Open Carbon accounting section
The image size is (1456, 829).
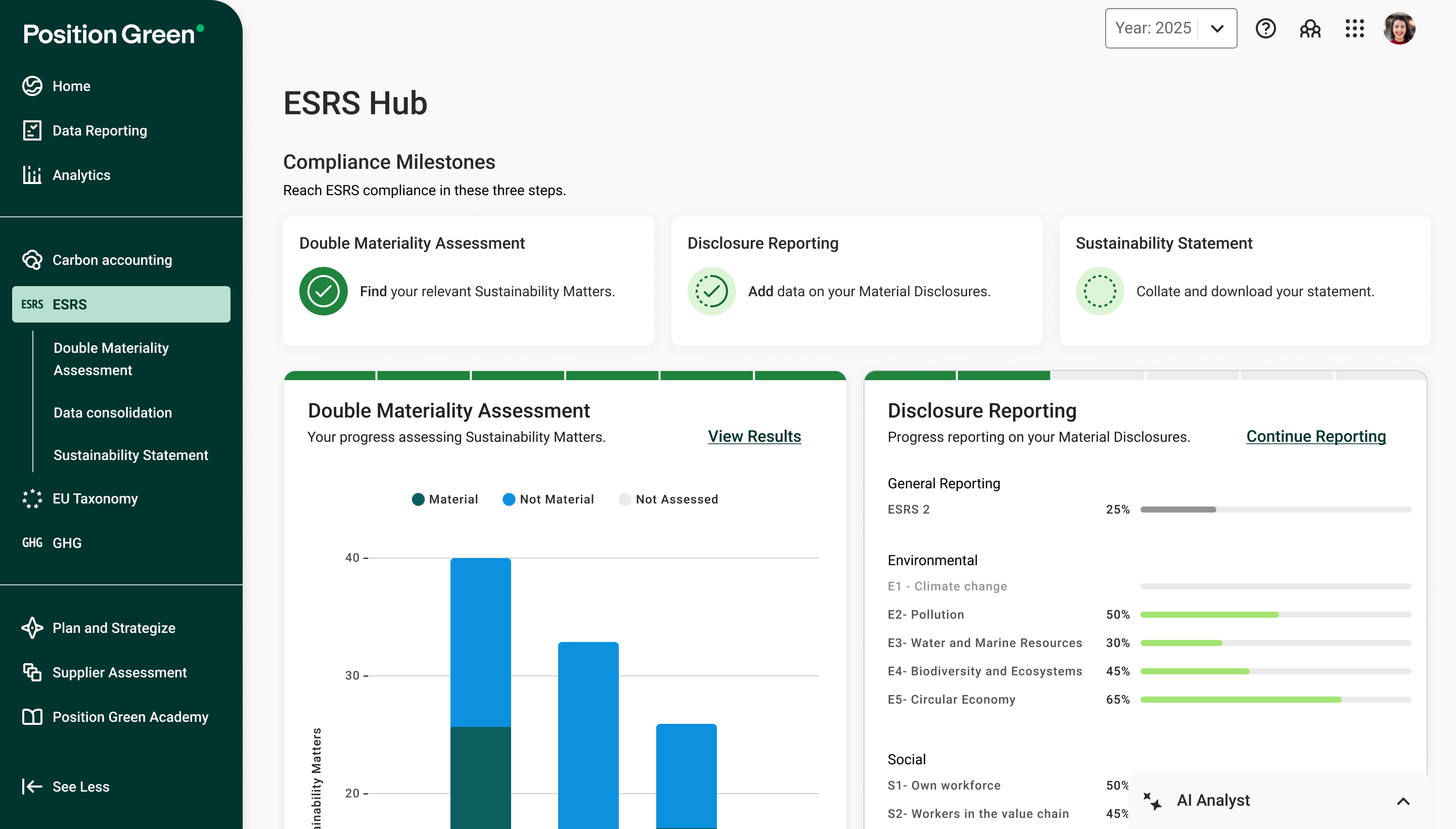[x=112, y=260]
